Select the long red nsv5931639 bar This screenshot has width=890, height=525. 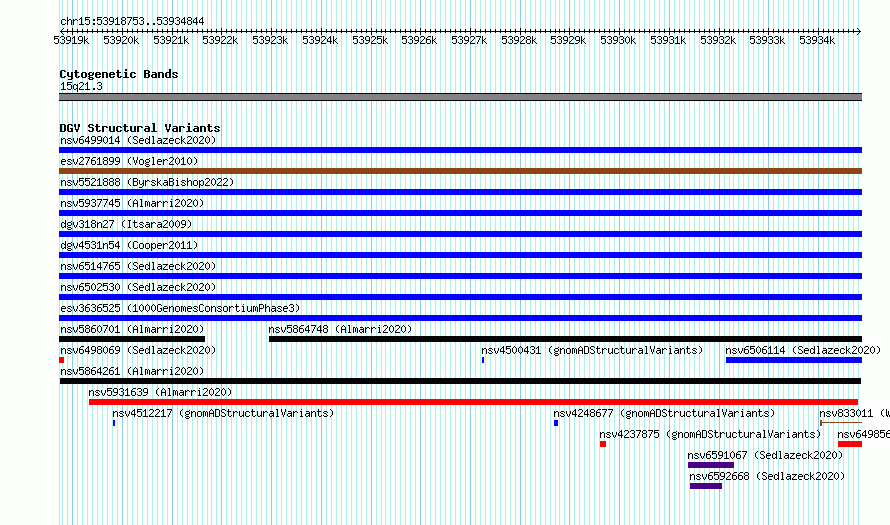point(473,402)
